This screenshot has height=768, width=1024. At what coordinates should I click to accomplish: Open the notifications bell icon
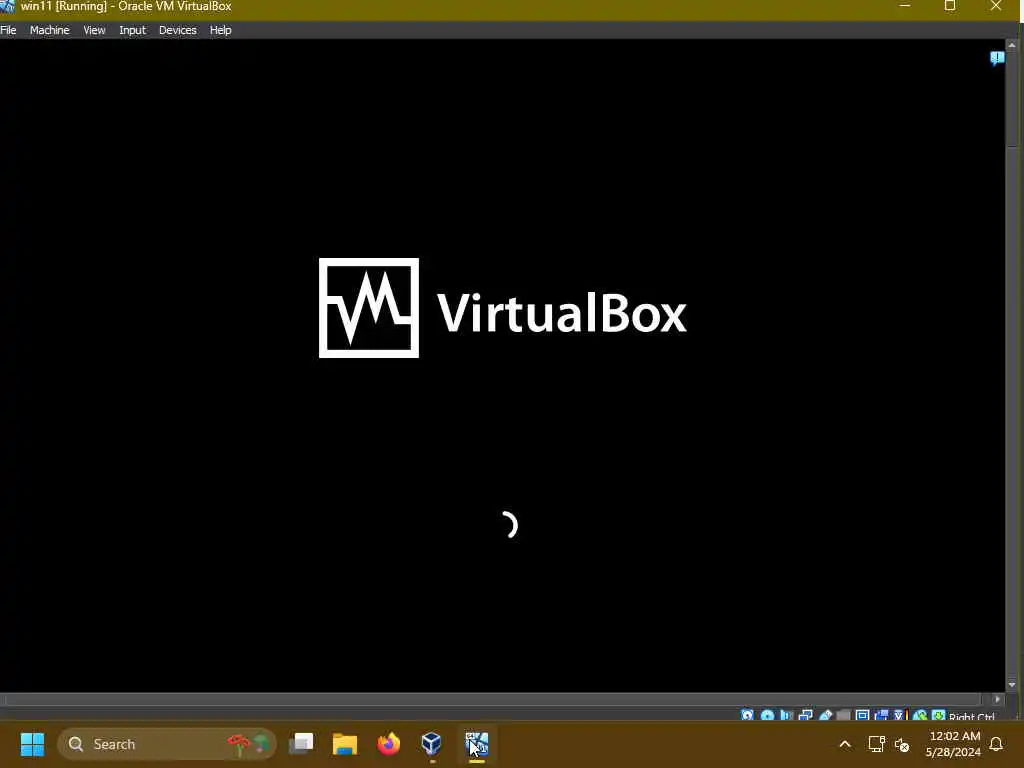[x=996, y=744]
